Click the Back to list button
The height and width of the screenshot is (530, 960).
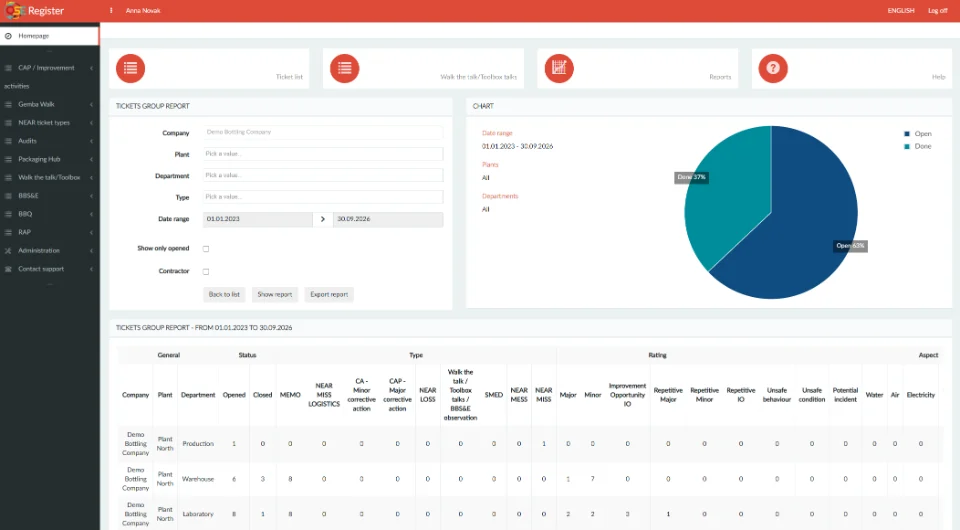pyautogui.click(x=224, y=294)
